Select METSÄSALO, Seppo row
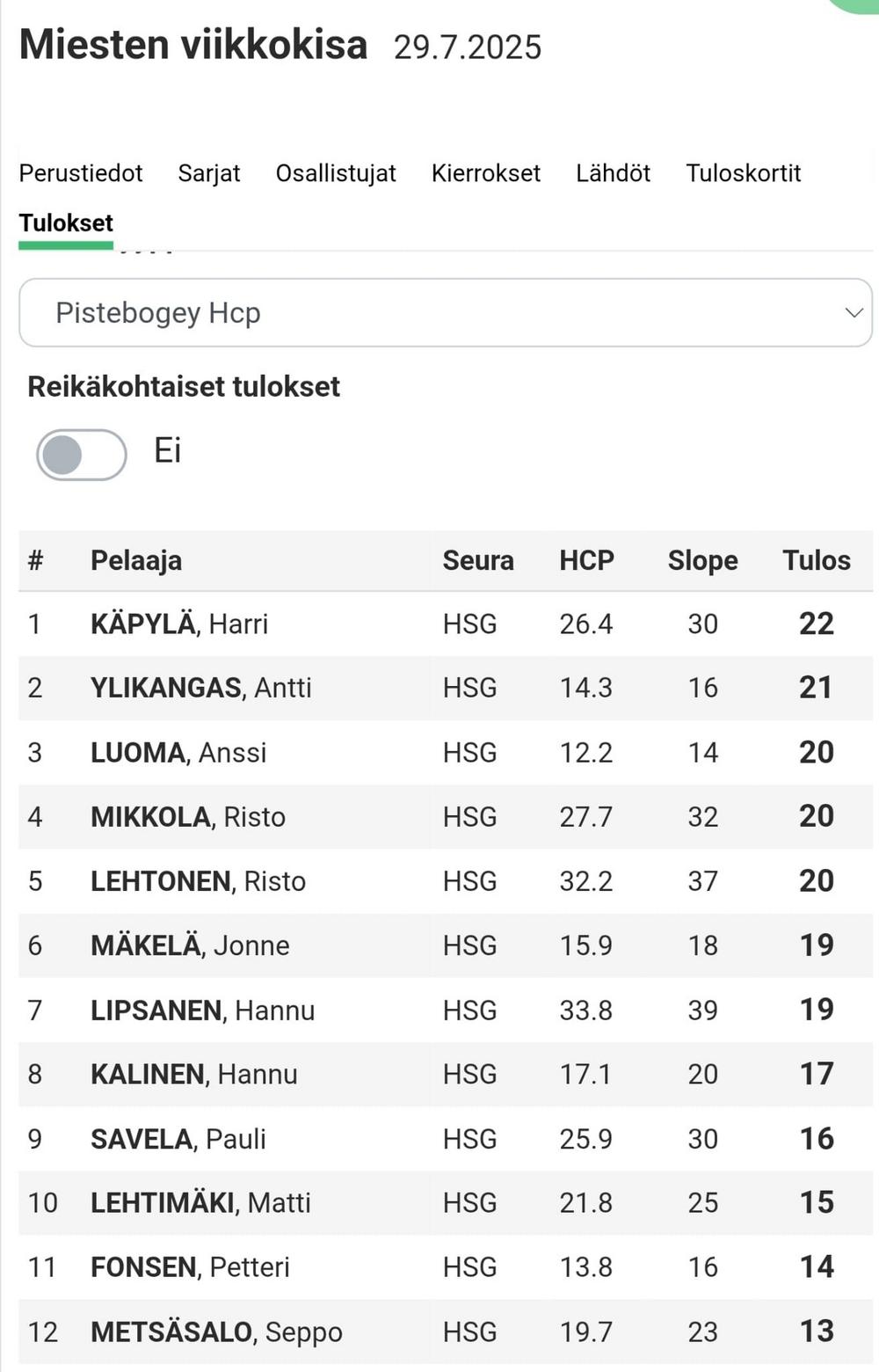The image size is (879, 1372). 446,1332
